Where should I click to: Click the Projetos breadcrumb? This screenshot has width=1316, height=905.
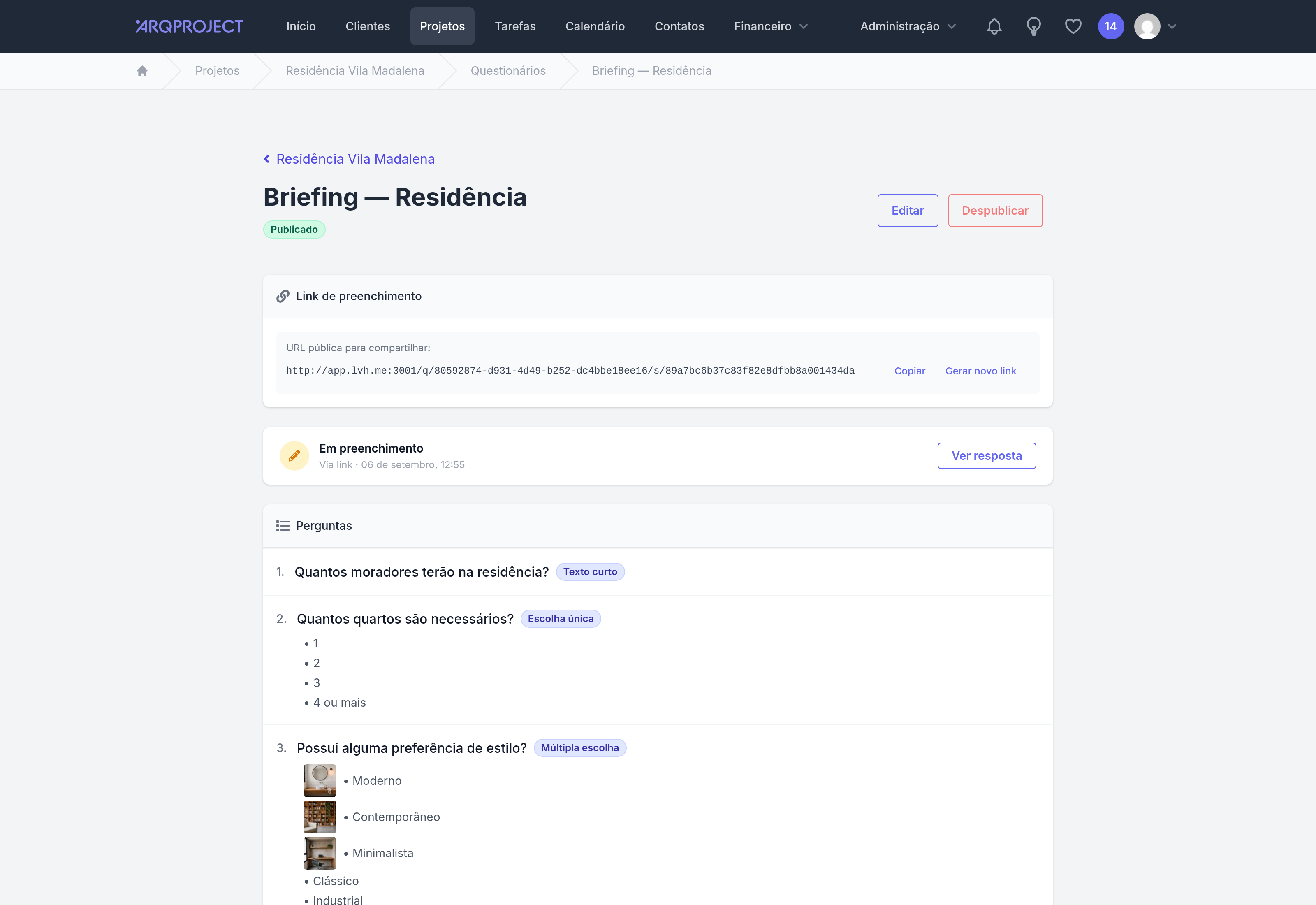pos(217,71)
